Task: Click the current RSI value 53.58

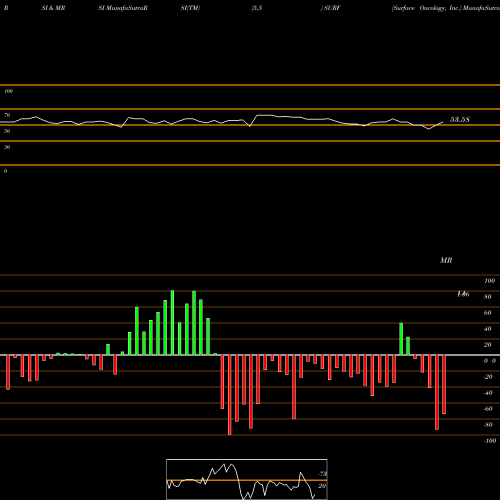Action: 460,119
